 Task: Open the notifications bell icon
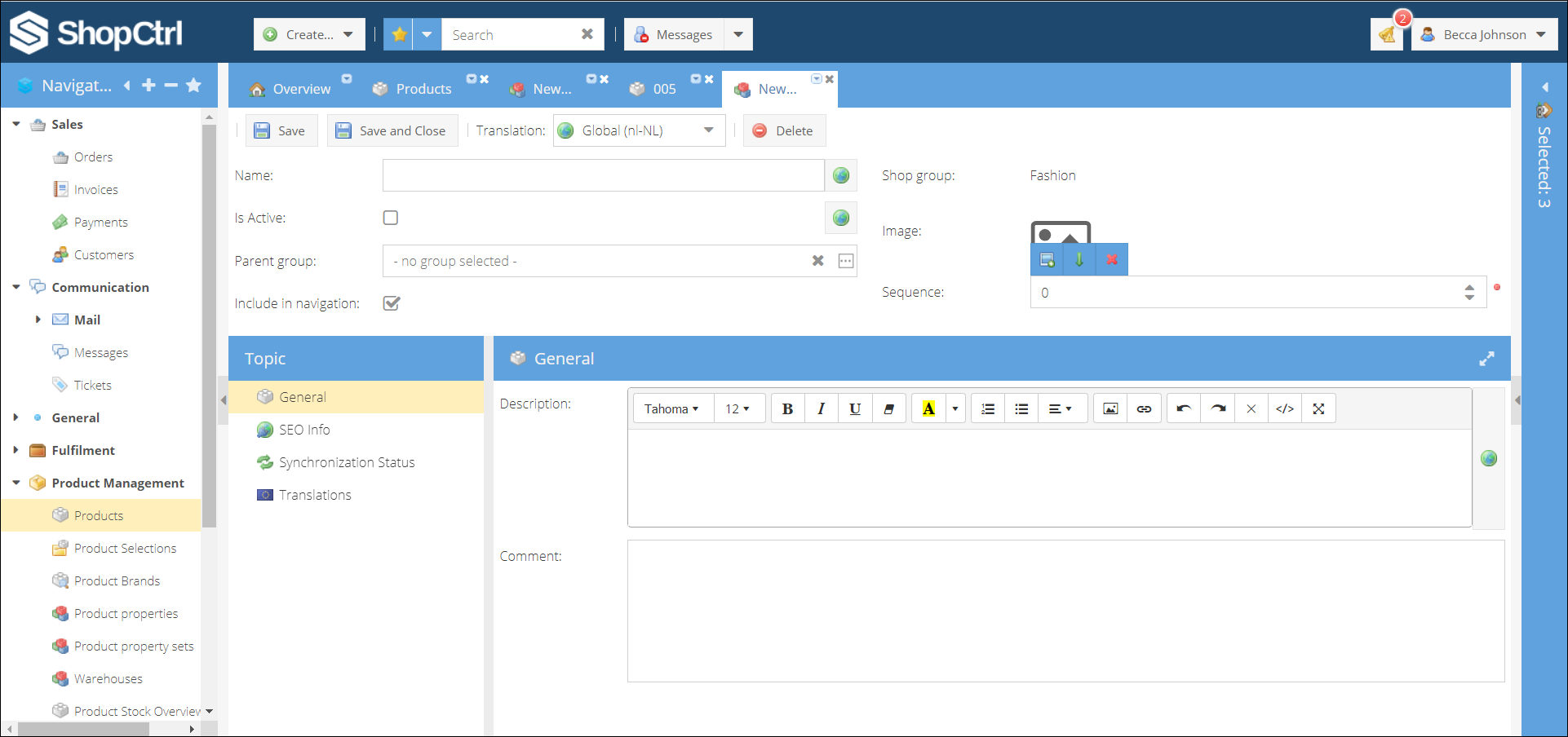tap(1387, 34)
